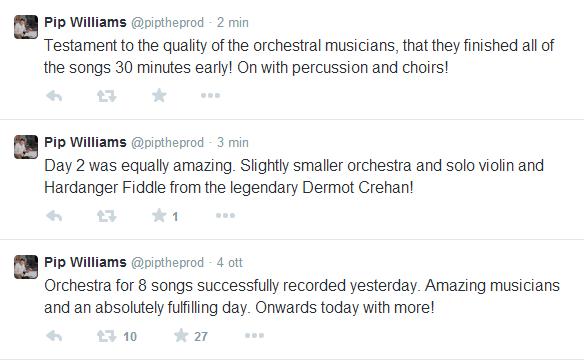The image size is (584, 361).
Task: Retweet the 30 minutes early tweet
Action: click(x=107, y=96)
